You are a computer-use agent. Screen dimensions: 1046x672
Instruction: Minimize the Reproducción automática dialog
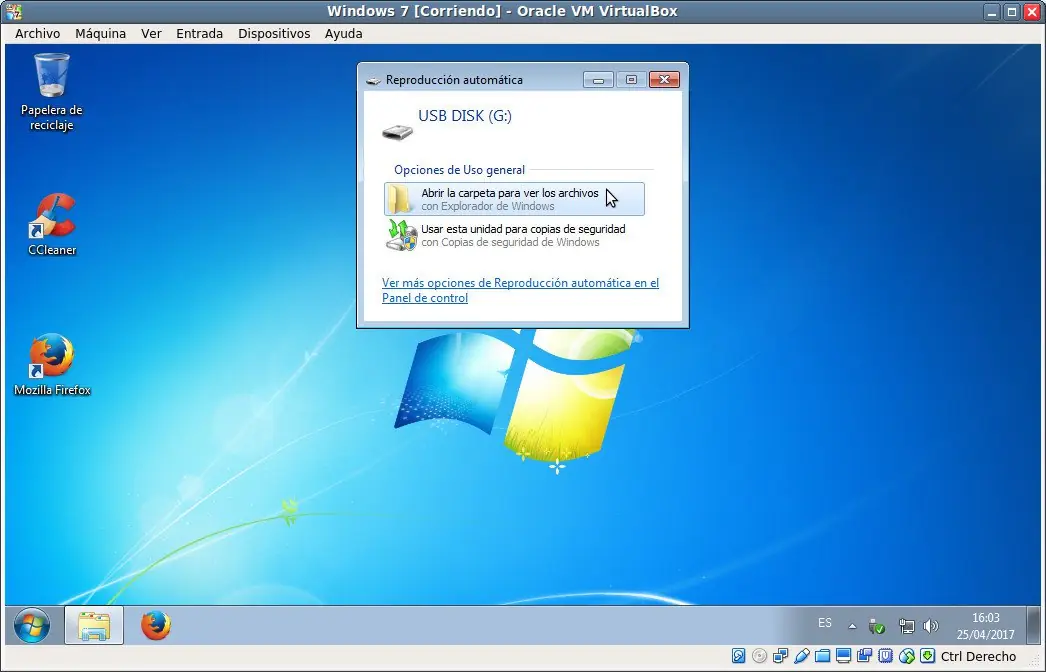point(598,80)
